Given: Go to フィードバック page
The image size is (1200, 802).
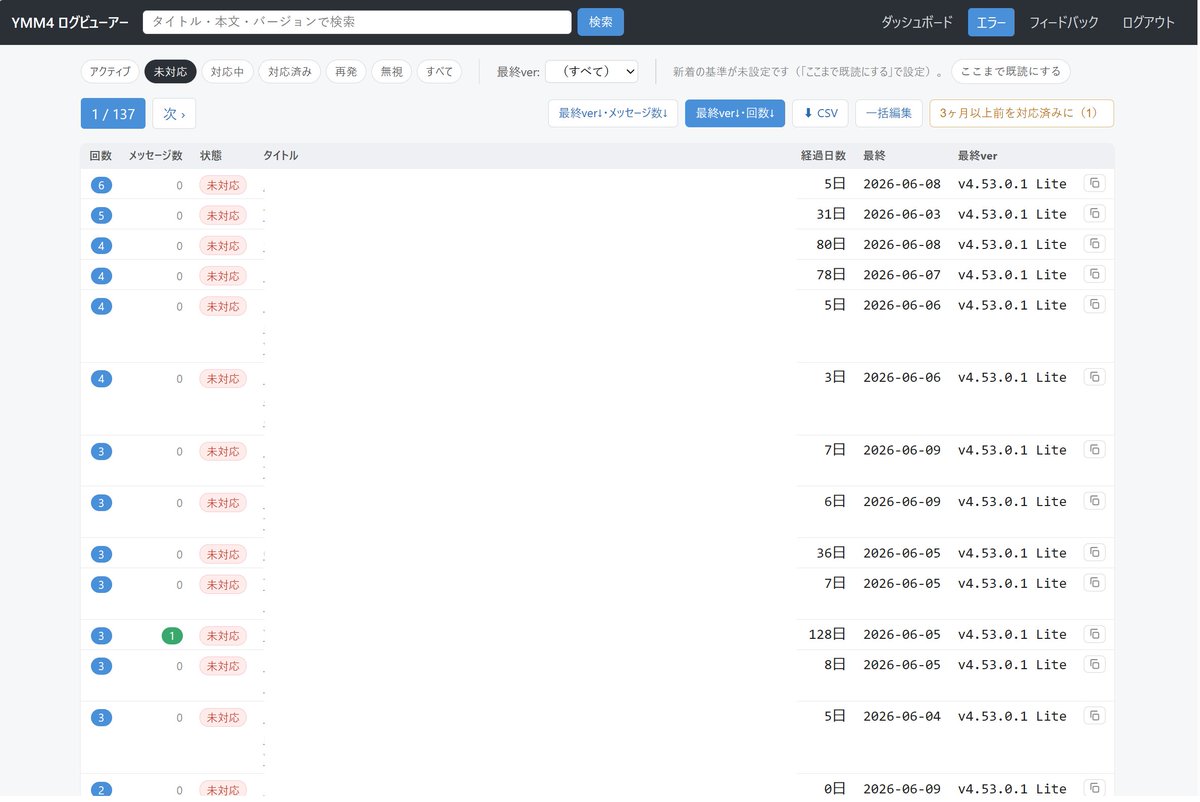Looking at the screenshot, I should point(1064,22).
